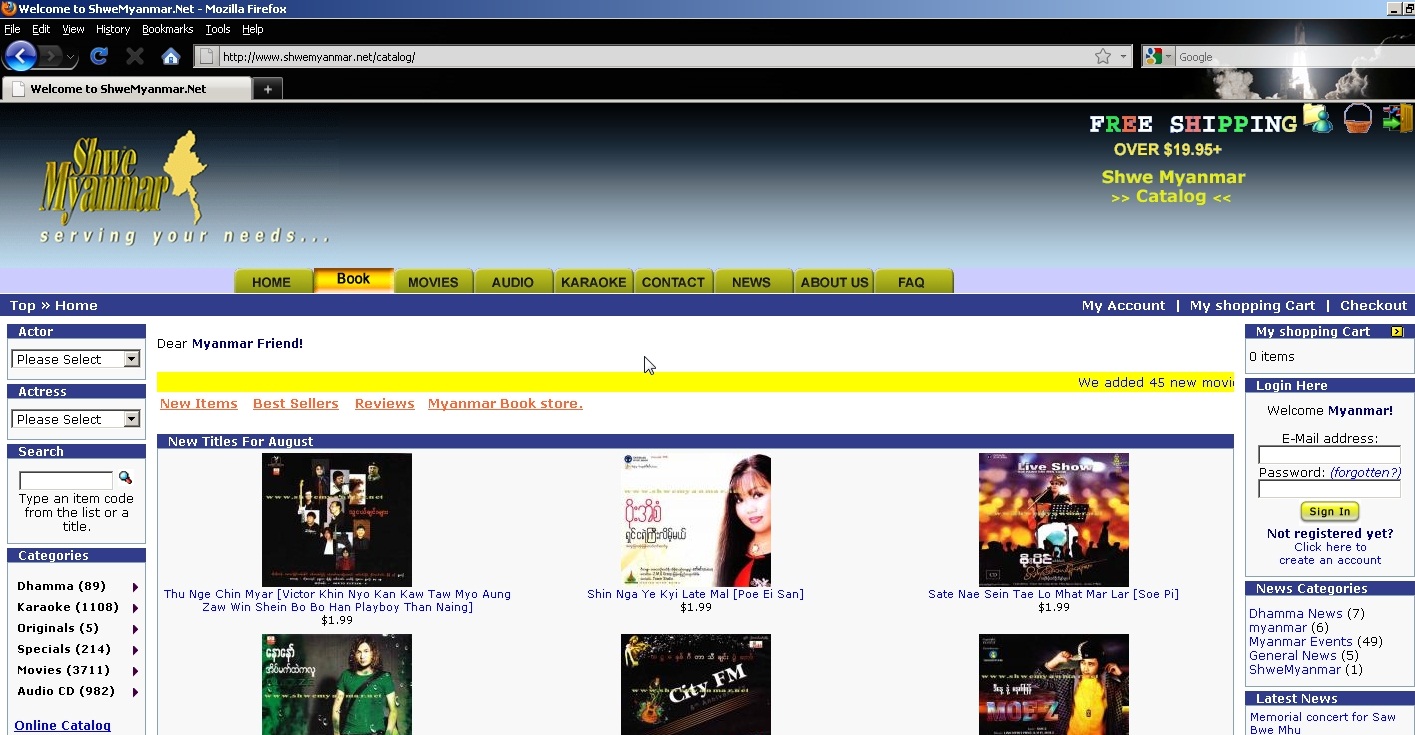This screenshot has width=1415, height=735.
Task: Open the Bookmarks menu
Action: (168, 29)
